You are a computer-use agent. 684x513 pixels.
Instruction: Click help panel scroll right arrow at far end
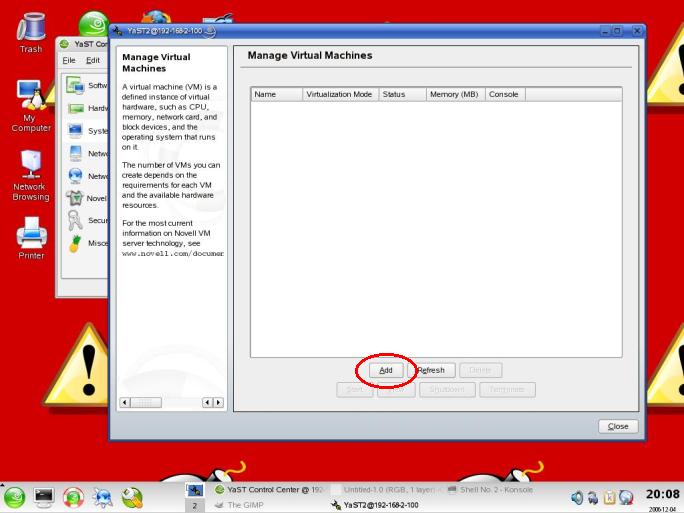pyautogui.click(x=219, y=402)
